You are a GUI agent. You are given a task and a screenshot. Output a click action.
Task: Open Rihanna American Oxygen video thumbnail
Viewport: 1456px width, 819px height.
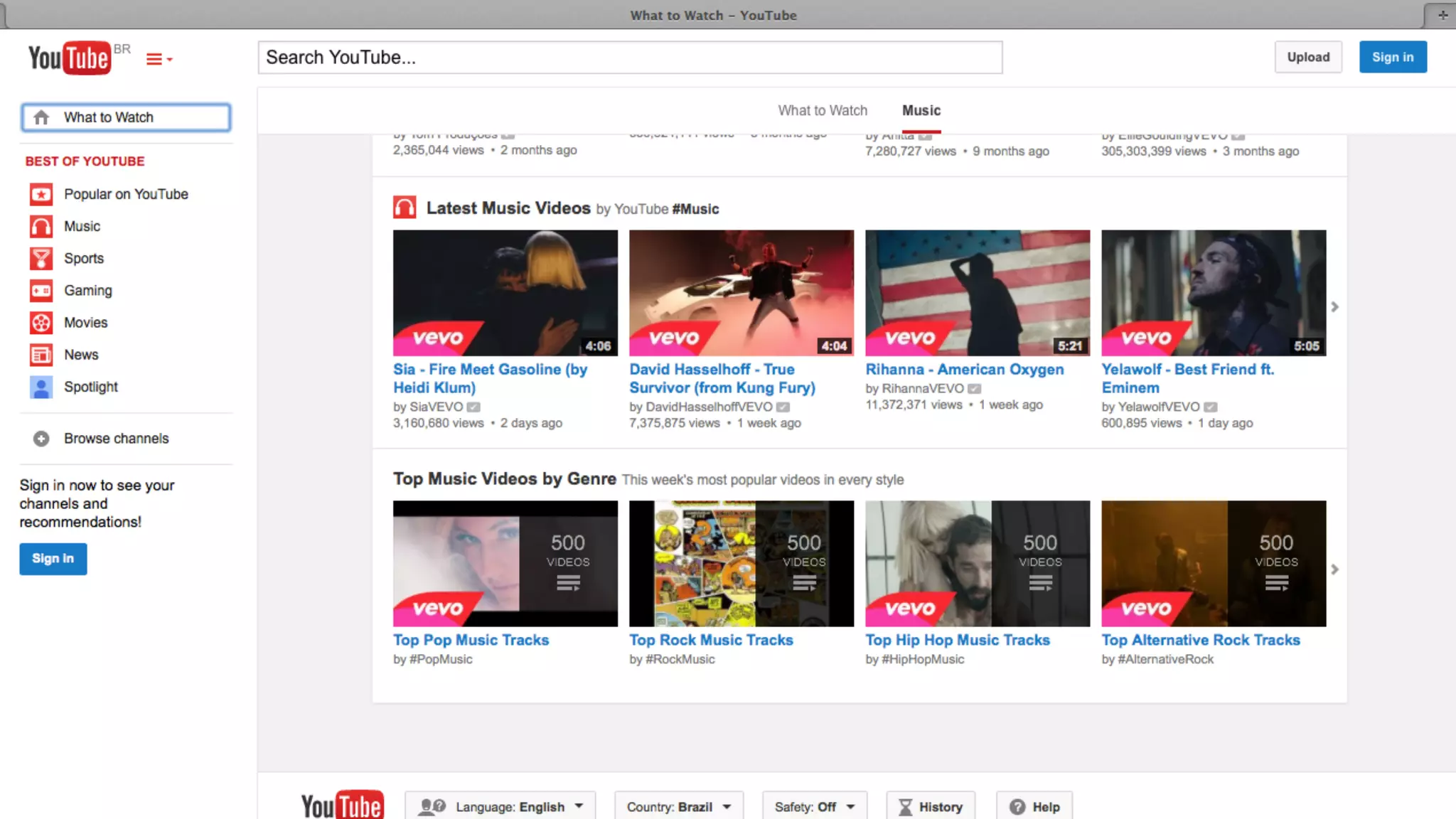977,292
